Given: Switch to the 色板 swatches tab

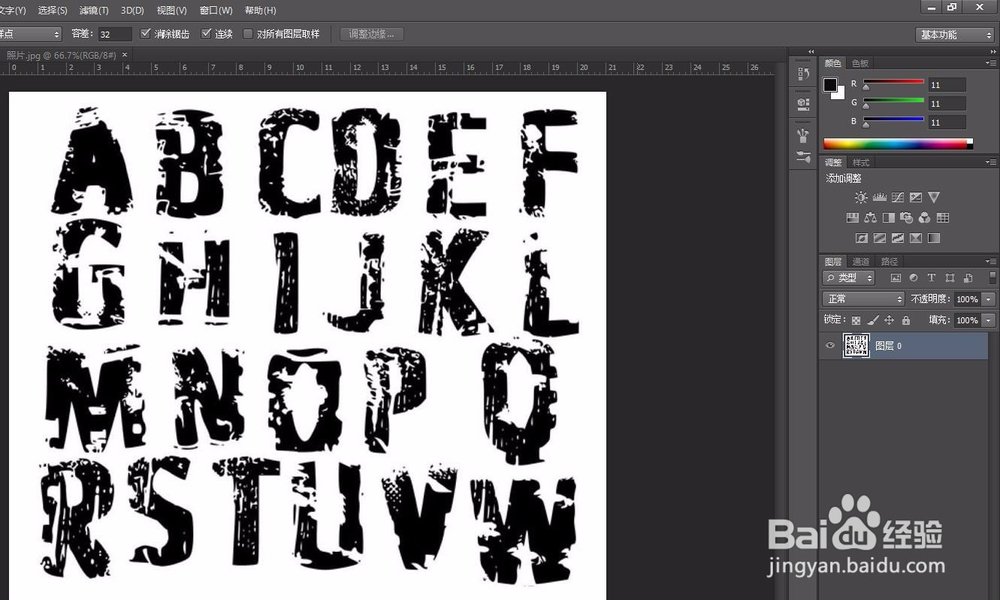Looking at the screenshot, I should (x=860, y=63).
